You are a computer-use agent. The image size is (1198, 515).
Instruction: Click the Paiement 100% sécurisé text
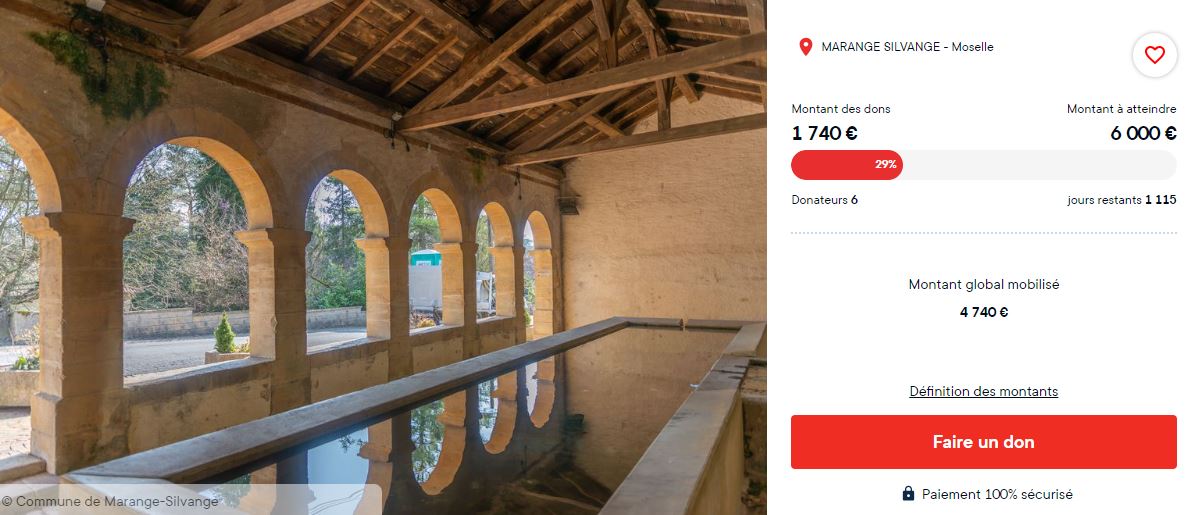997,494
